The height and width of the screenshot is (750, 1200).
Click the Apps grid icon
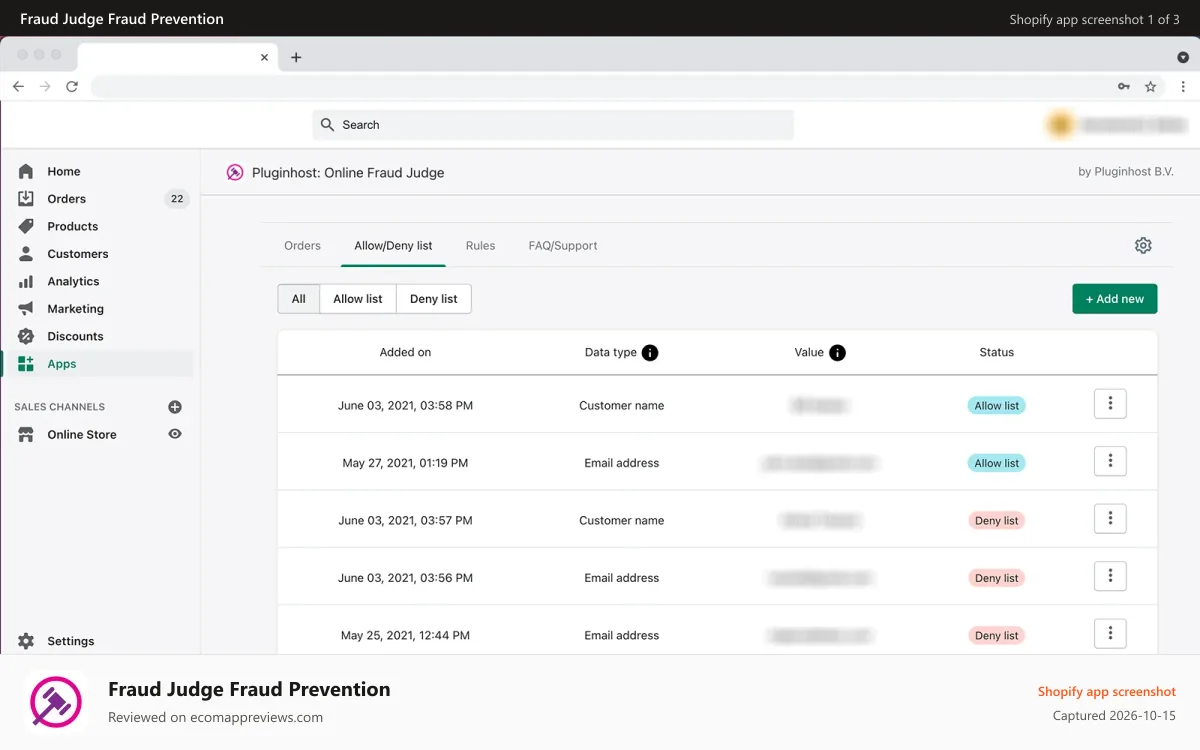pos(26,364)
